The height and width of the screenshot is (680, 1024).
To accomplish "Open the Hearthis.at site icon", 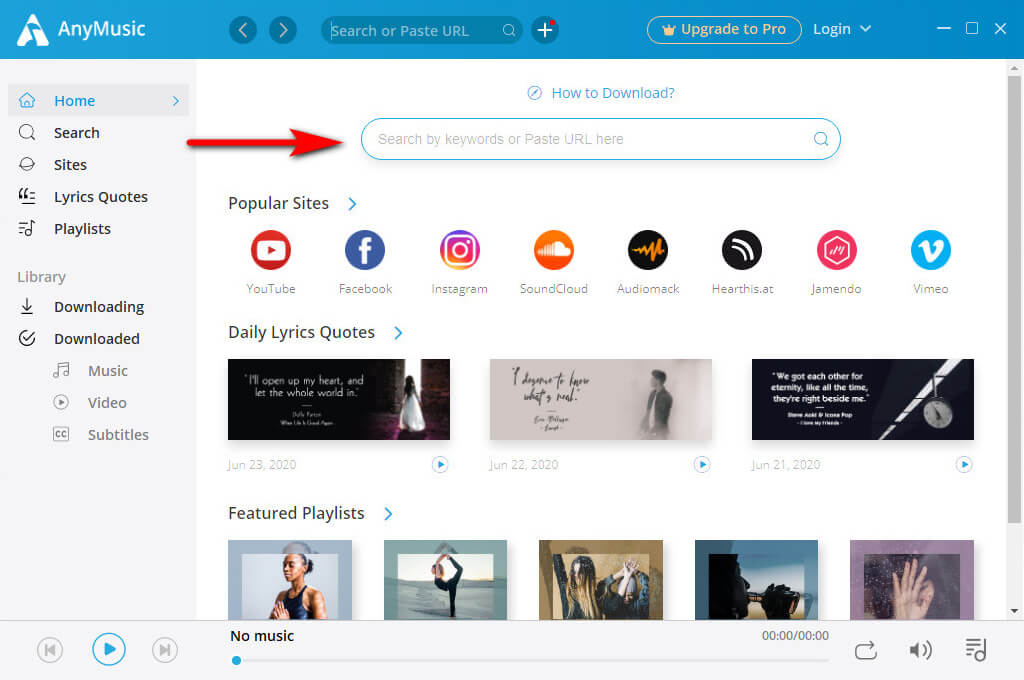I will pyautogui.click(x=742, y=250).
